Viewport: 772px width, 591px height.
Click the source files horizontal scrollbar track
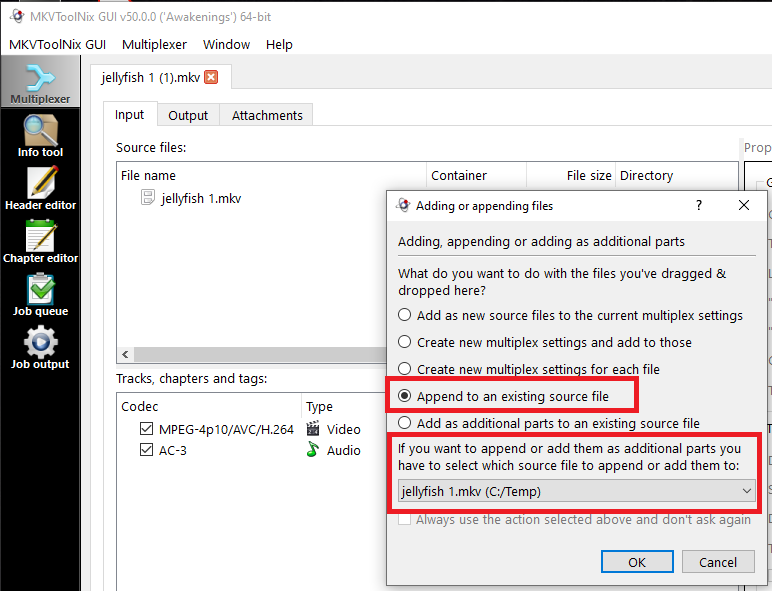[260, 354]
